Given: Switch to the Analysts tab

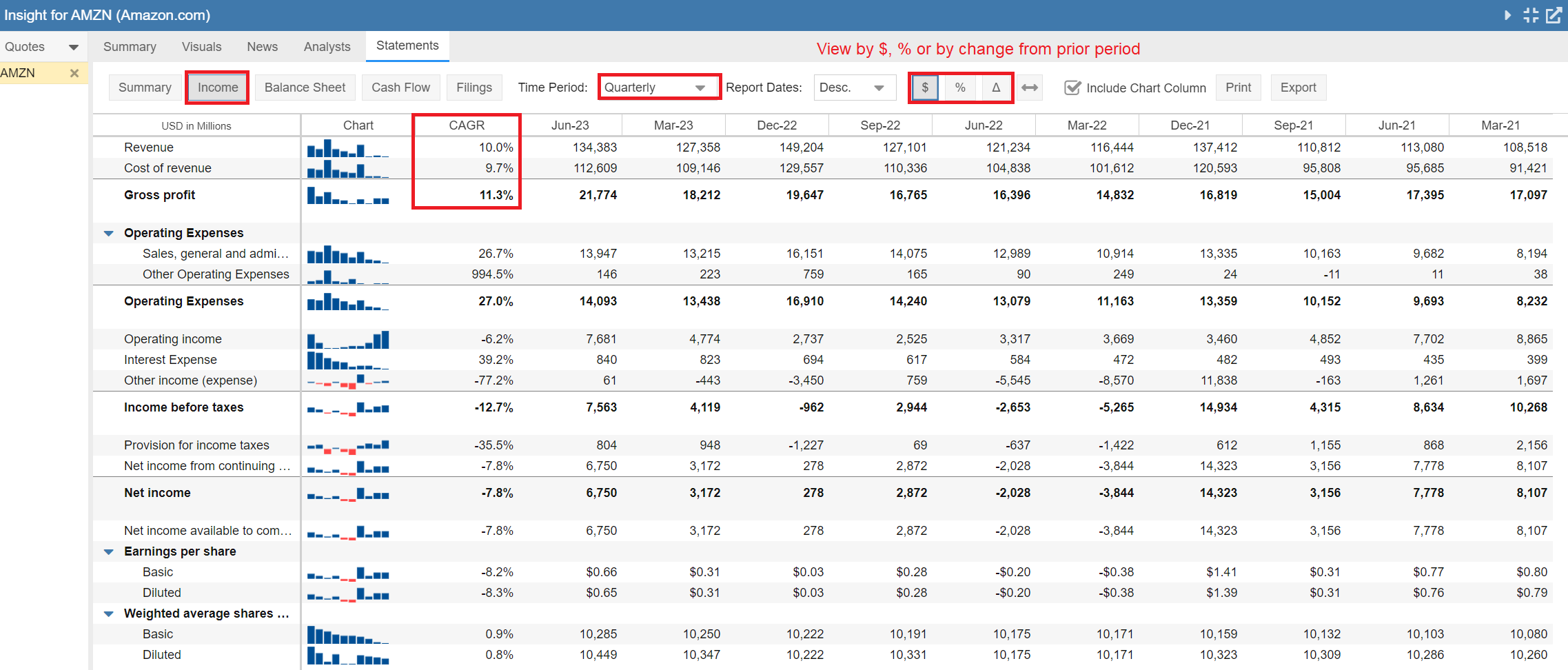Looking at the screenshot, I should tap(327, 46).
